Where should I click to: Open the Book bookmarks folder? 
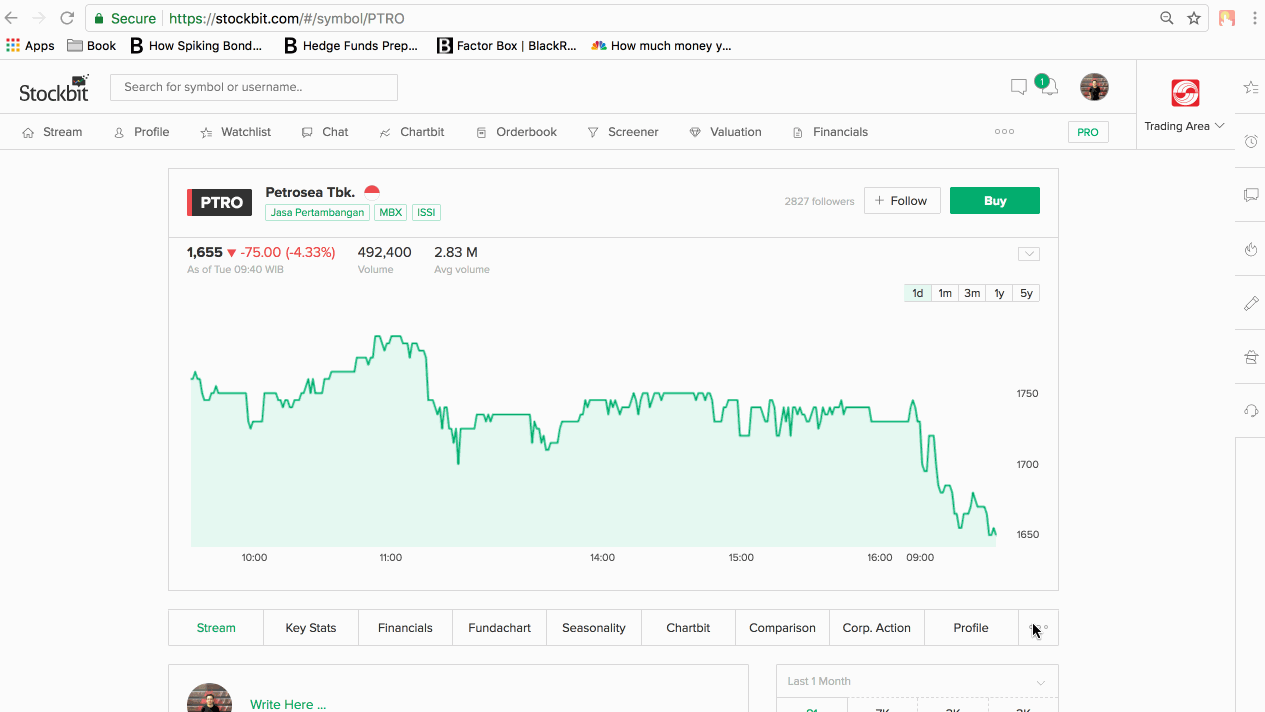(91, 46)
